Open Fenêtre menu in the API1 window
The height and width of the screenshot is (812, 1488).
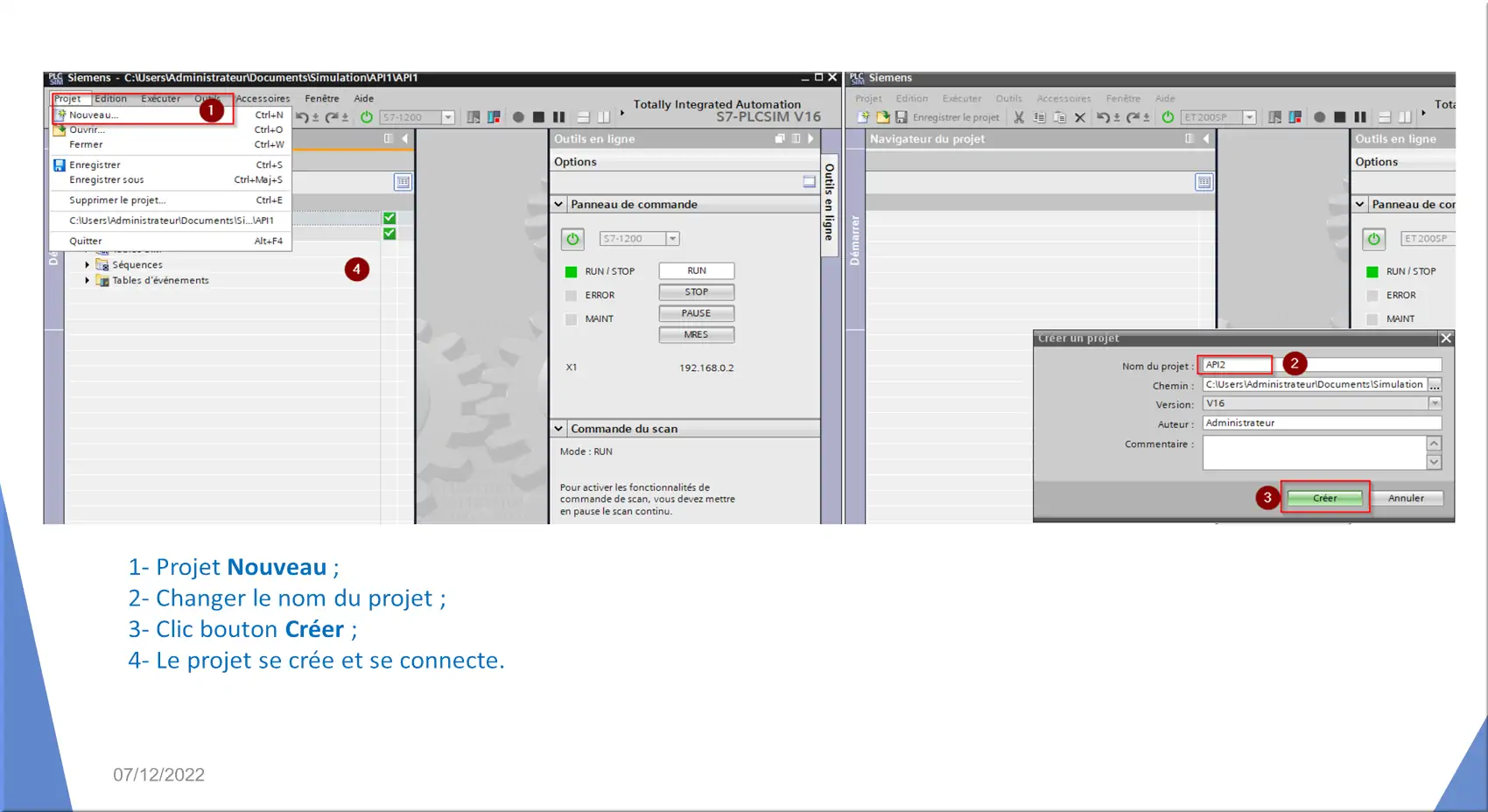(322, 99)
